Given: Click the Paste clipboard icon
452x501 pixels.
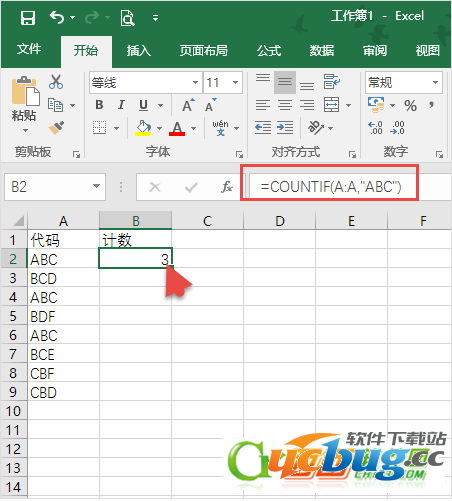Looking at the screenshot, I should pyautogui.click(x=25, y=91).
